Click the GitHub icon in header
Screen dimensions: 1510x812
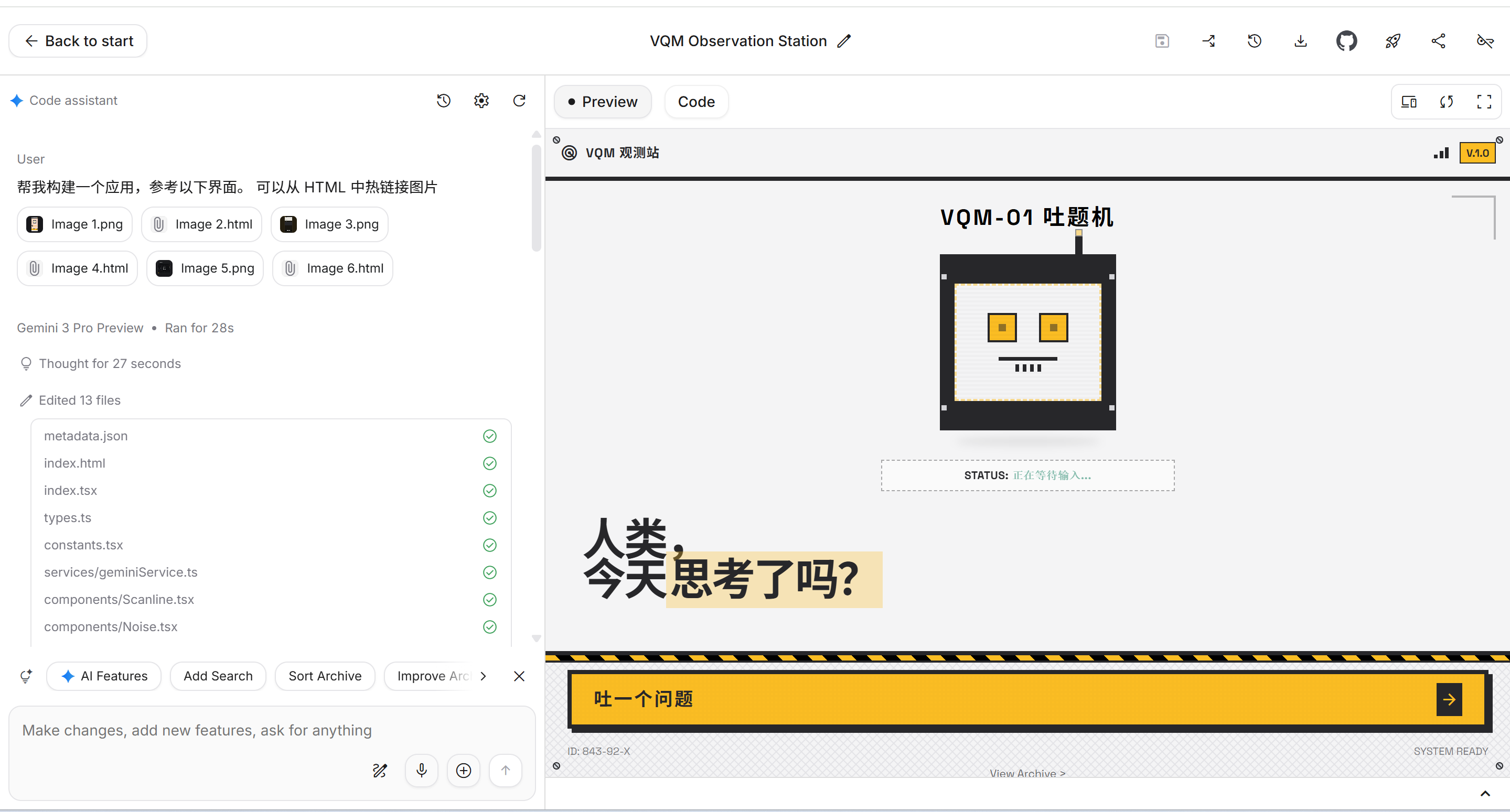[x=1346, y=41]
